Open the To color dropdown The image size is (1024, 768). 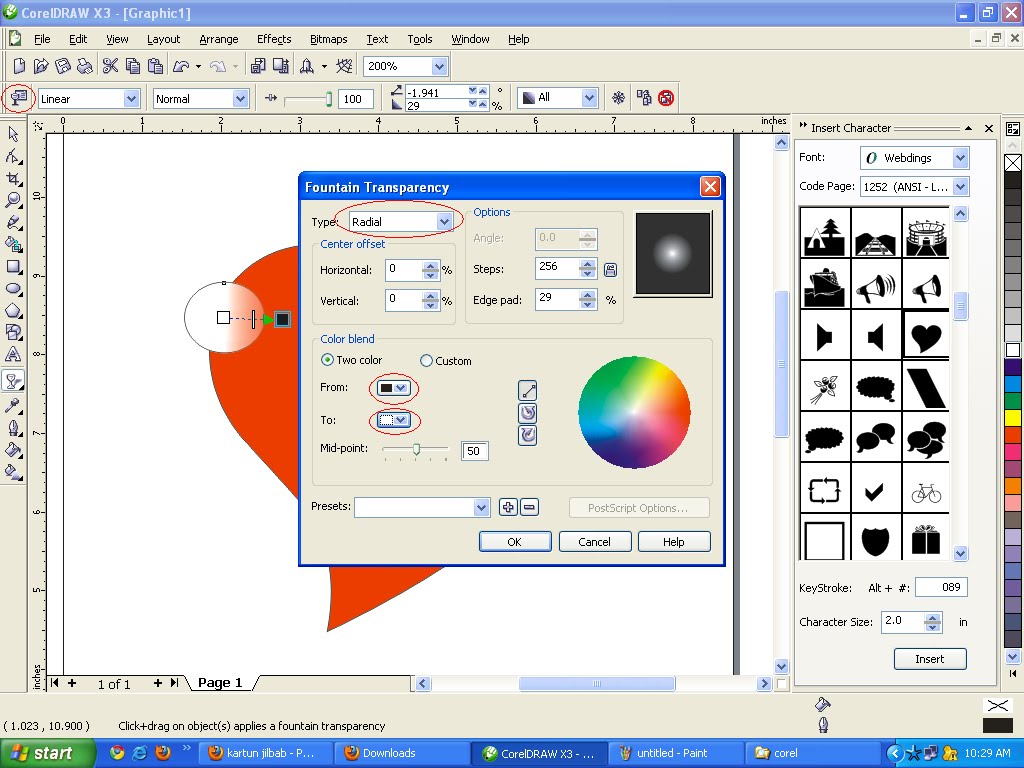(394, 420)
